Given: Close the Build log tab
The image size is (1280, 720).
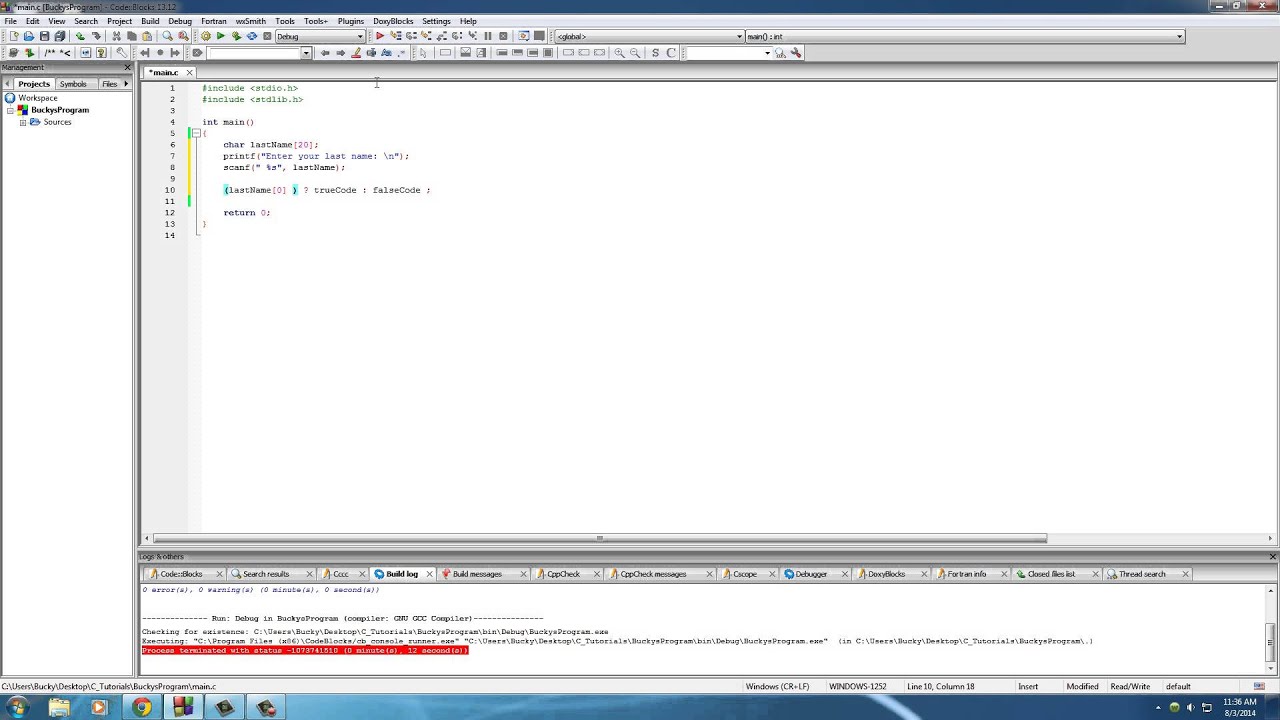Looking at the screenshot, I should point(430,574).
